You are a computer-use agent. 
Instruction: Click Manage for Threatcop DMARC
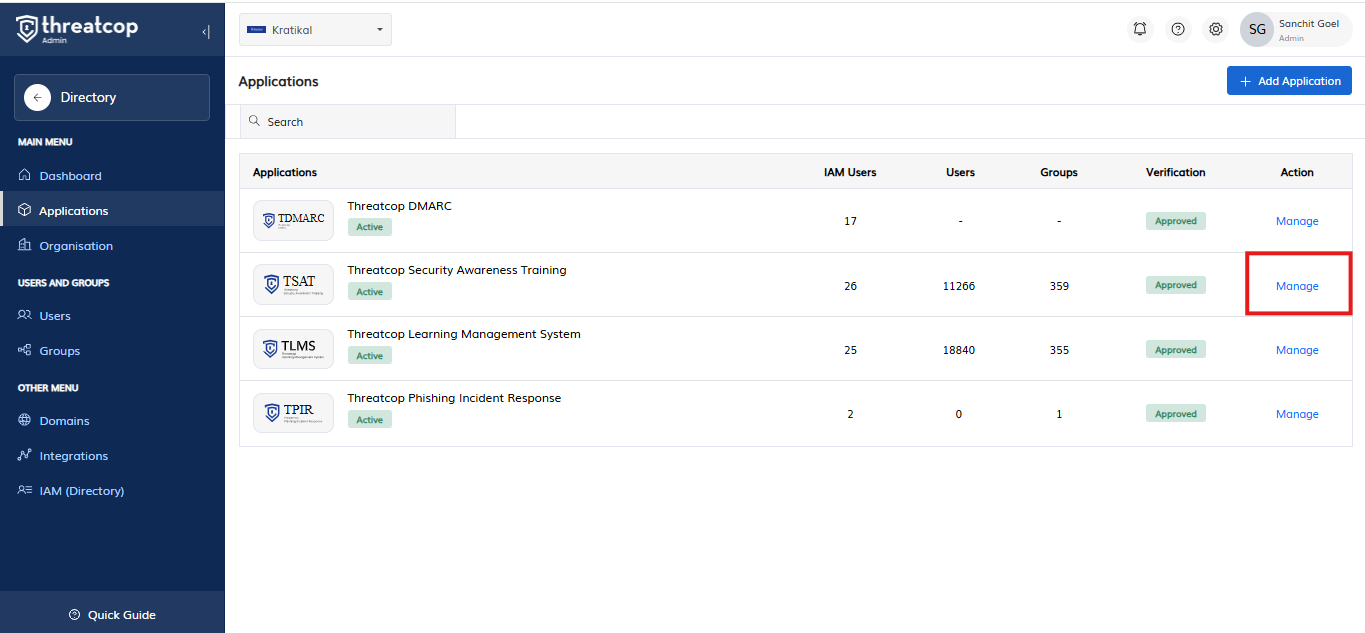1297,221
